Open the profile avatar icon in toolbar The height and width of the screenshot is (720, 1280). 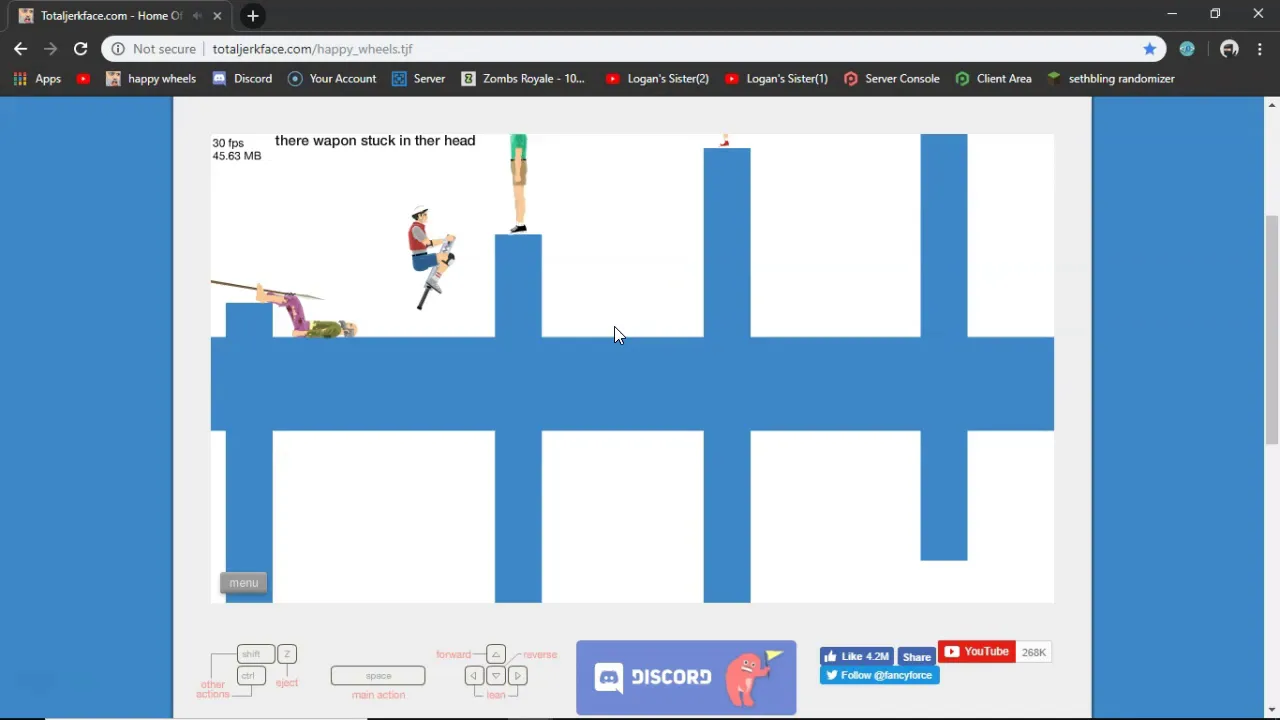(x=1229, y=49)
